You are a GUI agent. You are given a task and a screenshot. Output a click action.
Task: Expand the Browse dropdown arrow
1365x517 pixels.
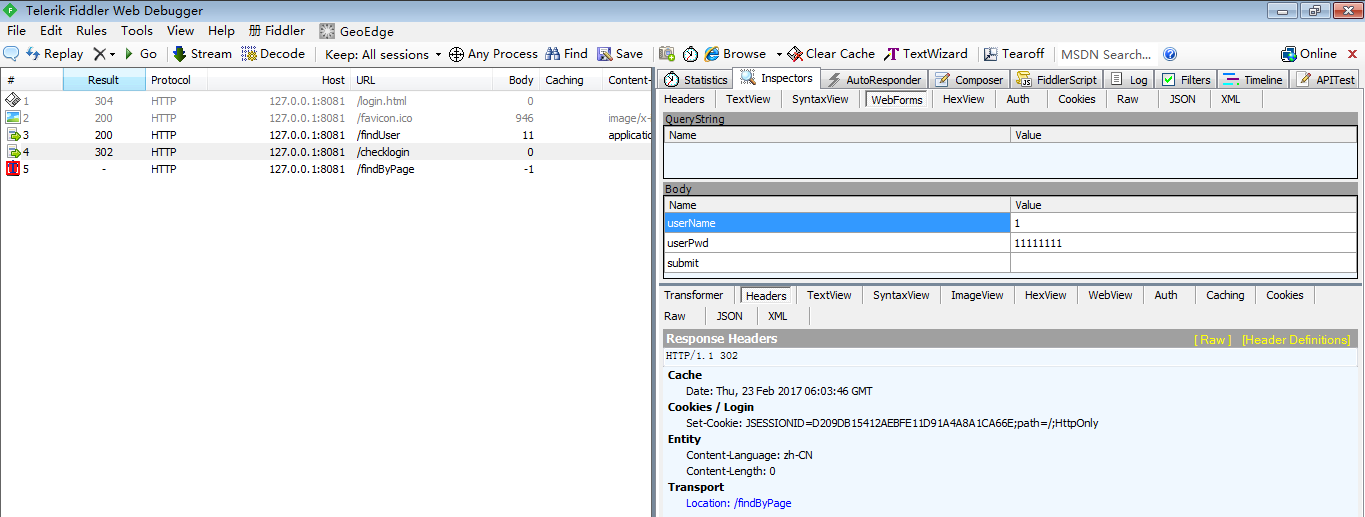pos(775,55)
